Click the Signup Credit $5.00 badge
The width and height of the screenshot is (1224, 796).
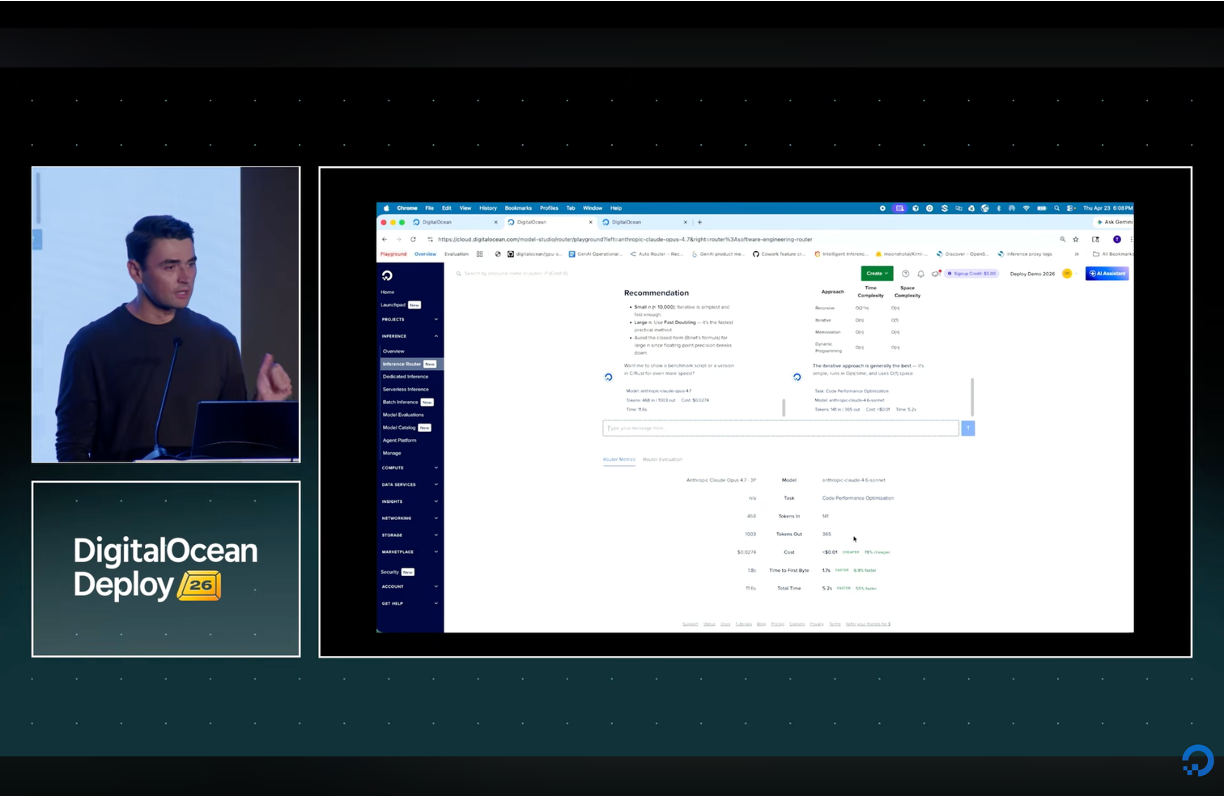pos(971,273)
